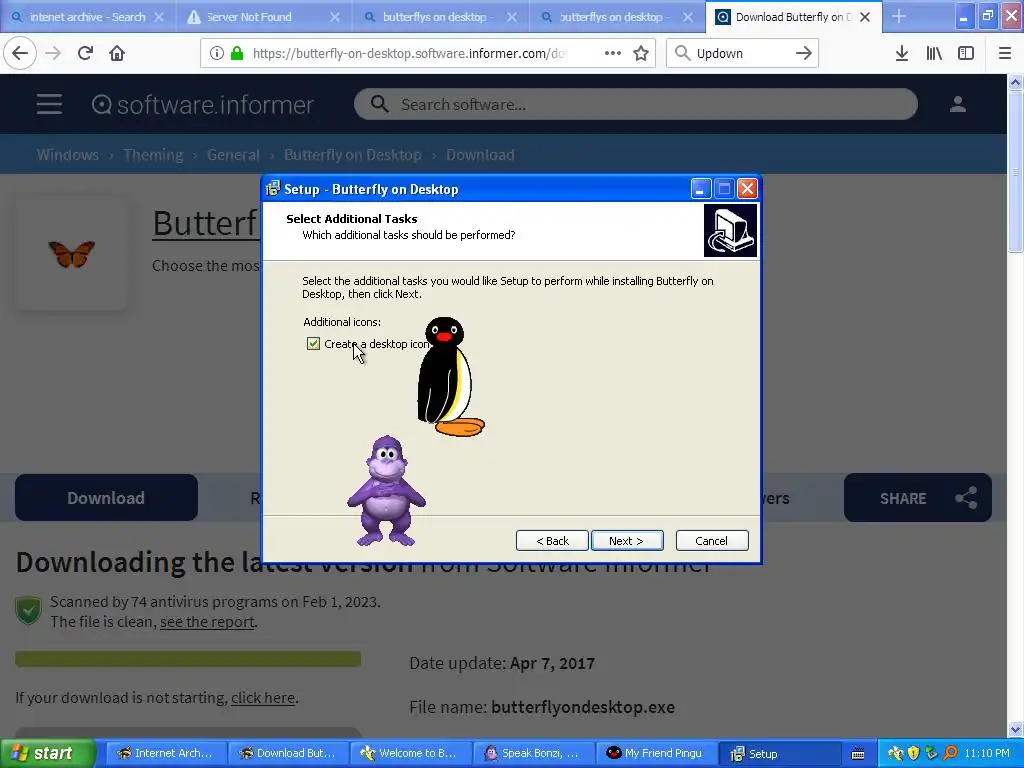Image resolution: width=1024 pixels, height=768 pixels.
Task: Open the Theming breadcrumb link
Action: (153, 155)
